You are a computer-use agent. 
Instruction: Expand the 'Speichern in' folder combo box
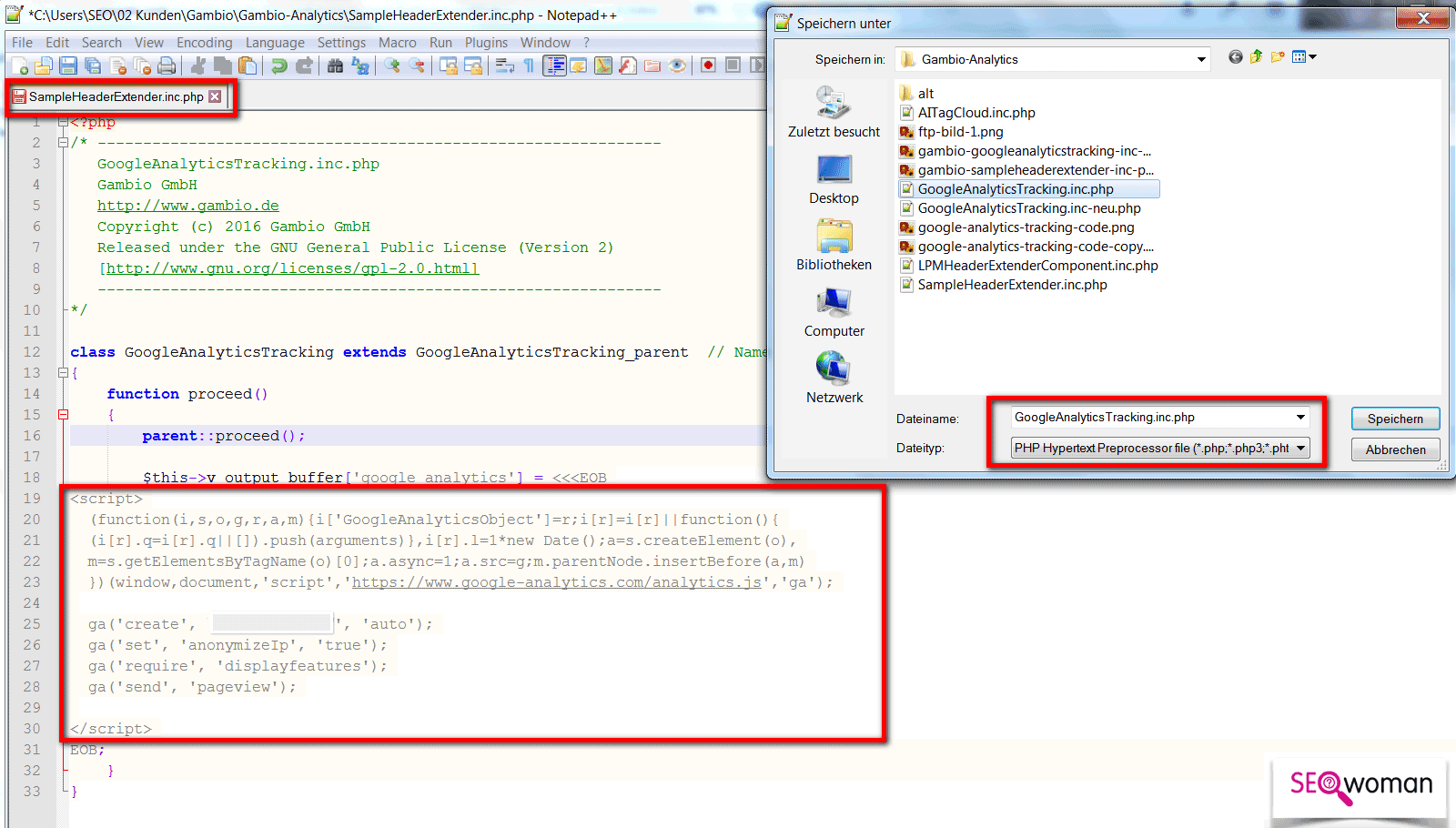click(1201, 60)
